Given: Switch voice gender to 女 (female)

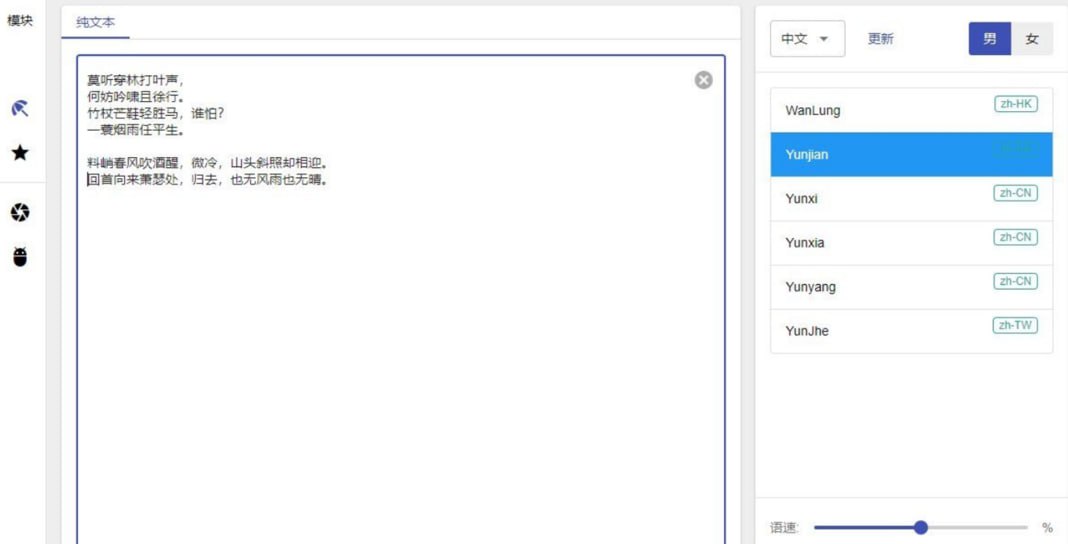Looking at the screenshot, I should [x=1032, y=39].
